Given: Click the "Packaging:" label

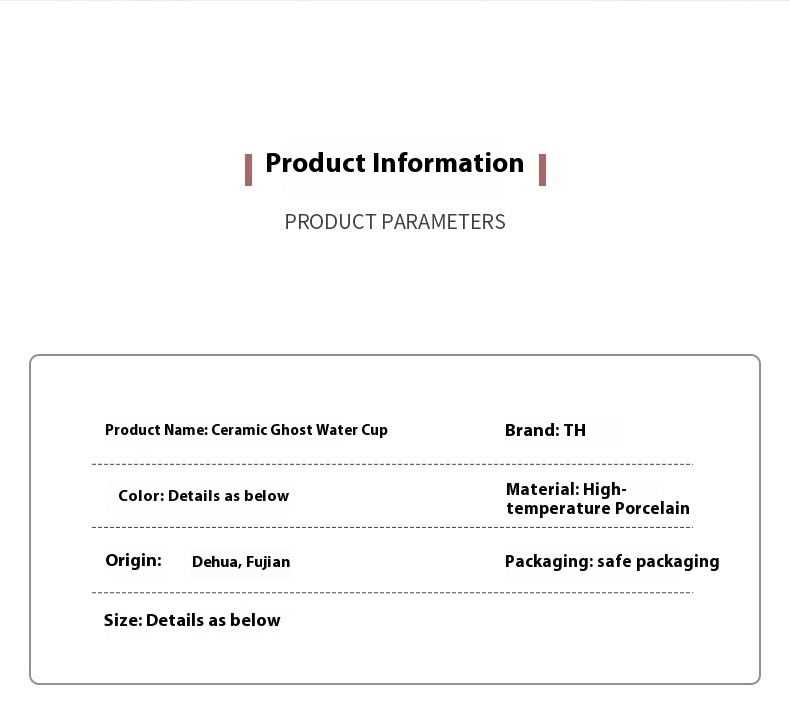Looking at the screenshot, I should pos(548,561).
